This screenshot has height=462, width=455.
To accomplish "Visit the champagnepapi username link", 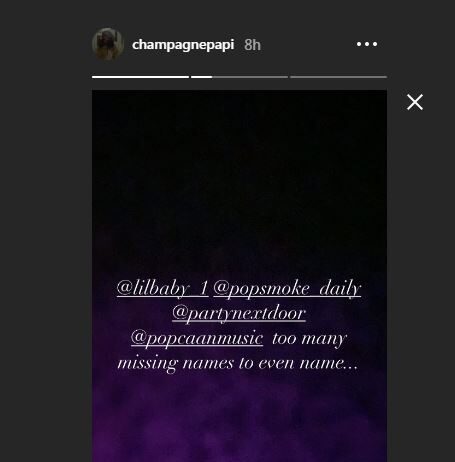I will tap(183, 45).
